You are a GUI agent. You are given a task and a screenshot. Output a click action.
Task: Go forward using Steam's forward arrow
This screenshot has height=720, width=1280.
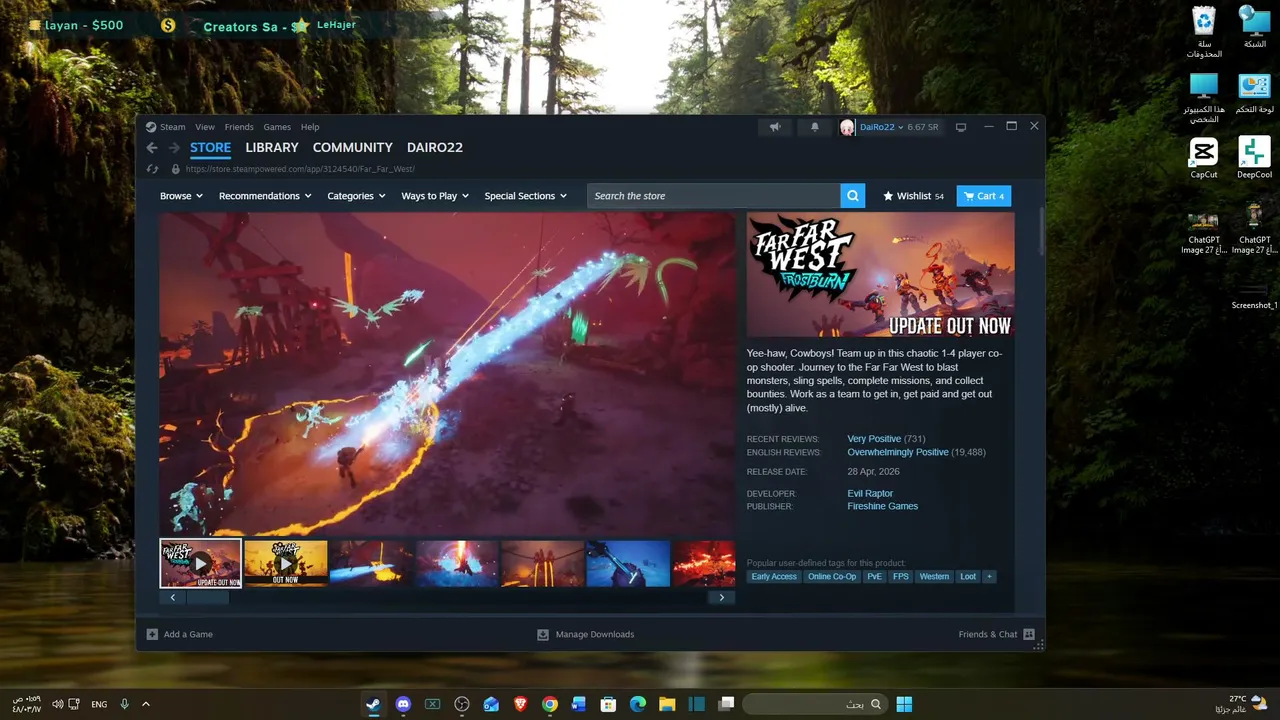tap(174, 148)
